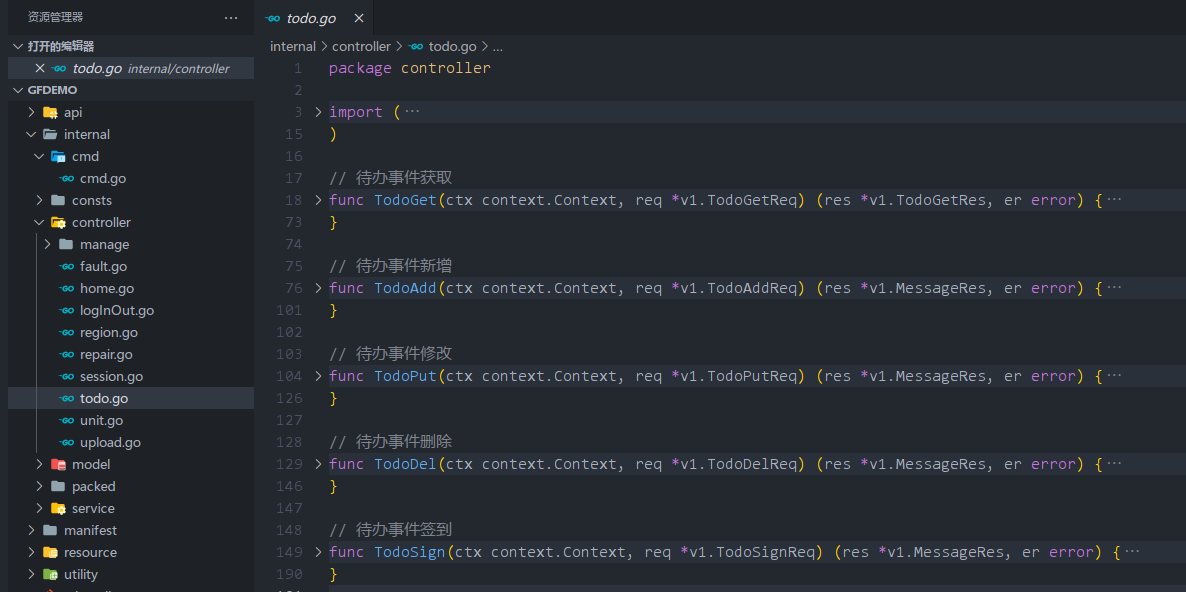Image resolution: width=1186 pixels, height=592 pixels.
Task: Click the service folder icon
Action: coord(58,507)
